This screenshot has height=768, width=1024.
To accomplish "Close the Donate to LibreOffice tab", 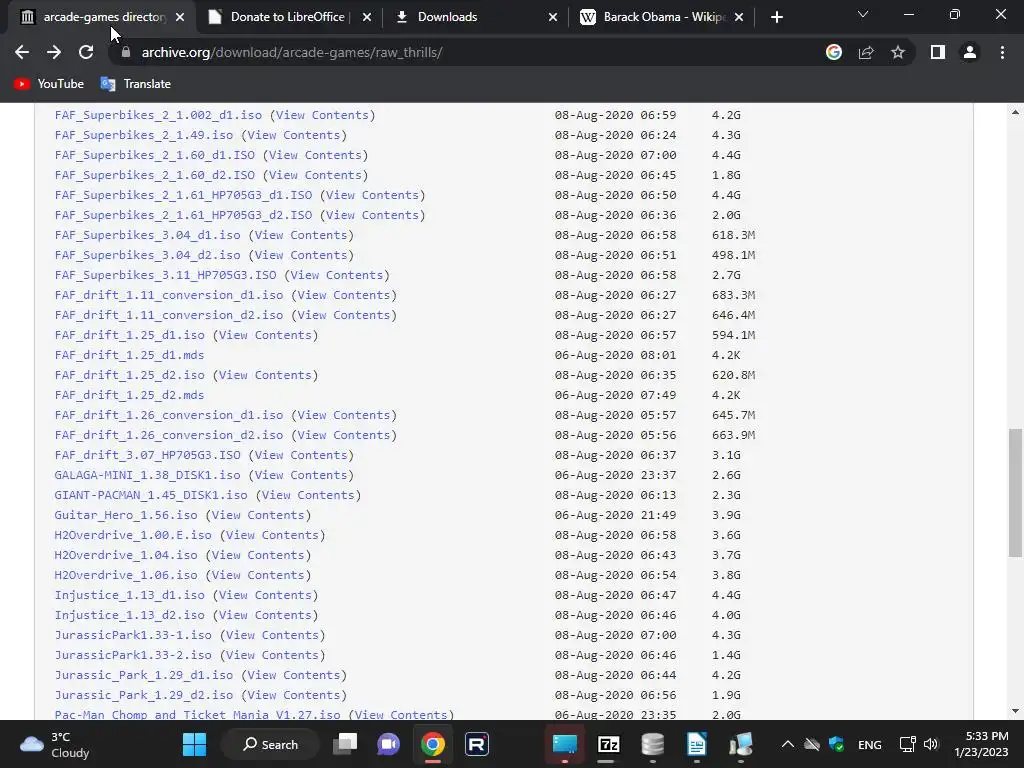I will tap(367, 17).
